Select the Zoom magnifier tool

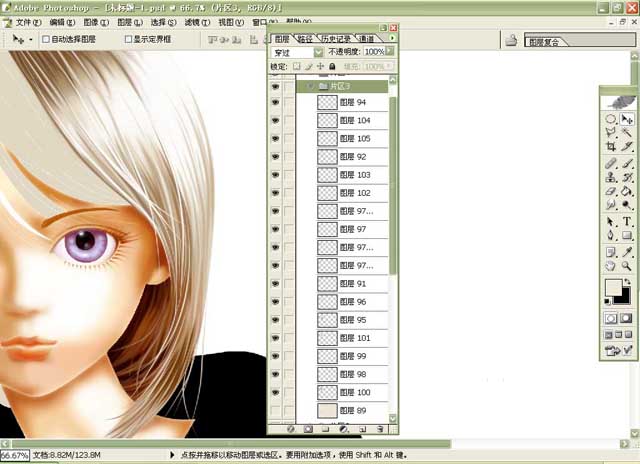tap(627, 266)
